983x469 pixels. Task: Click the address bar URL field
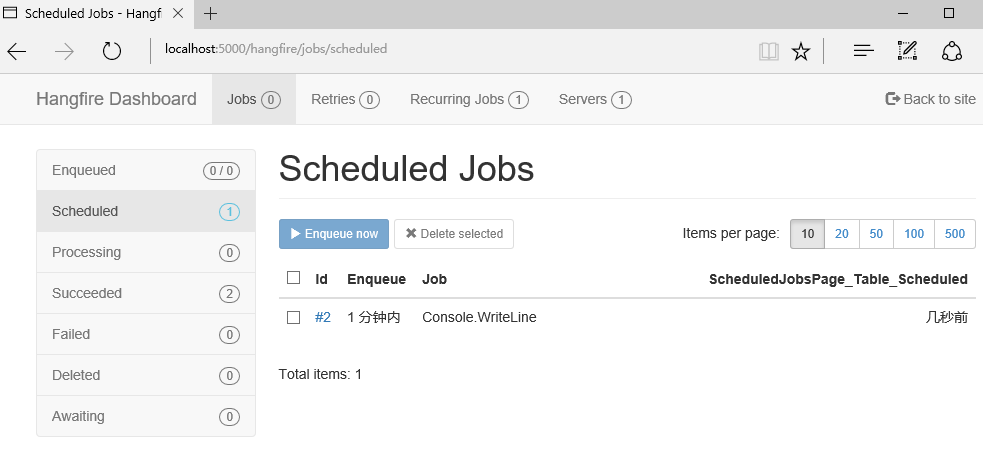276,48
